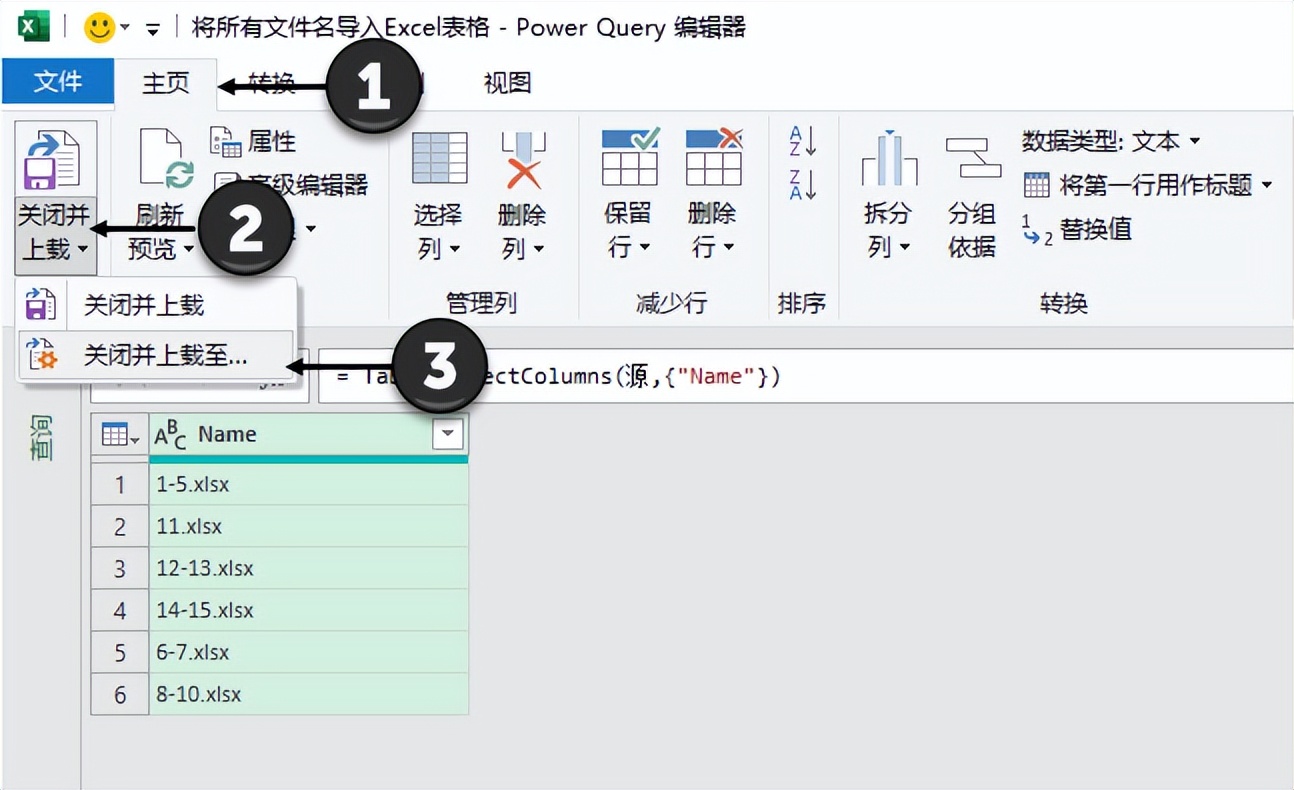Select cell 12-13.xlsx
1294x790 pixels.
(x=308, y=568)
